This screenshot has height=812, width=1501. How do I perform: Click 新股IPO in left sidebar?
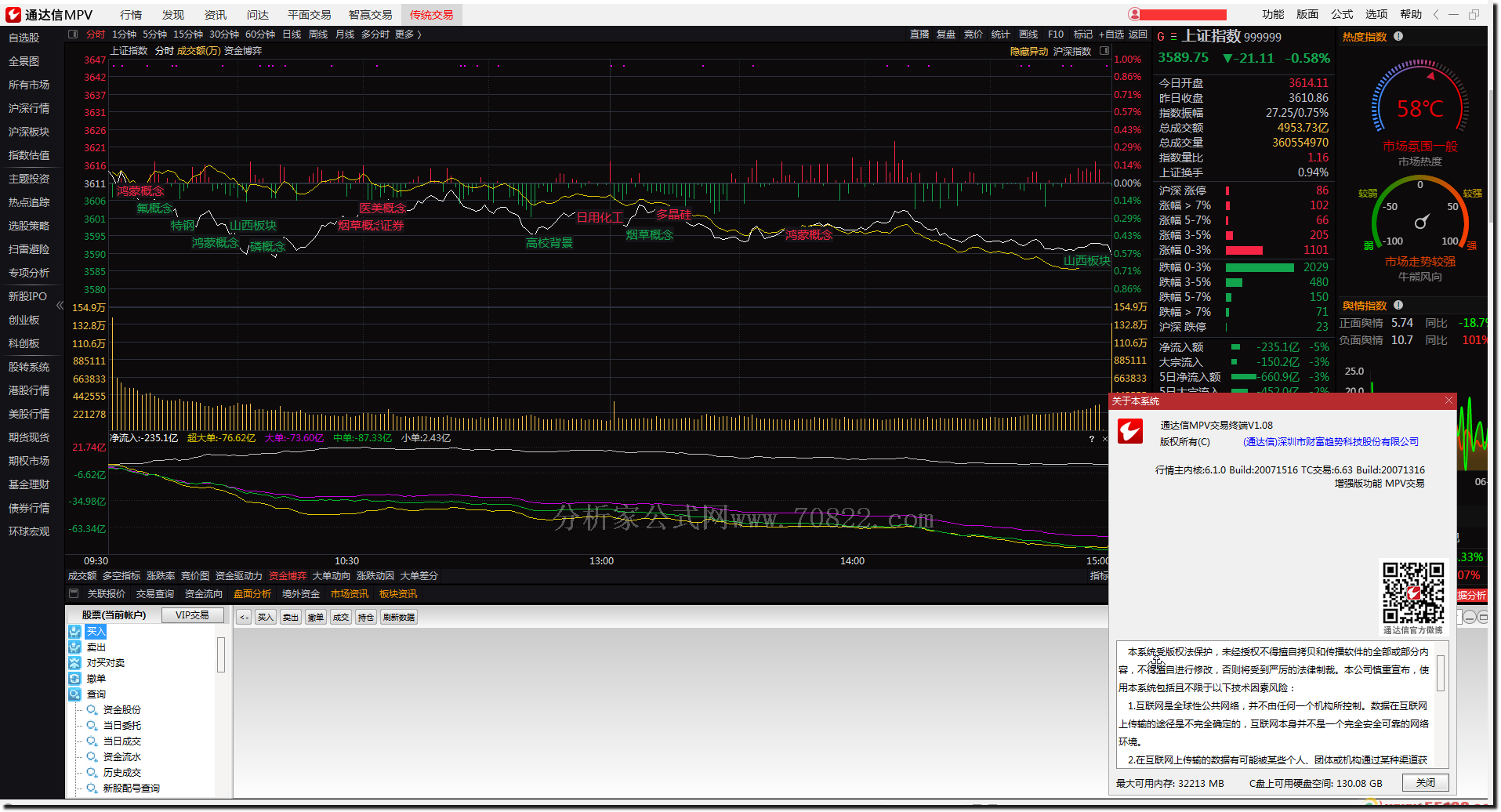[27, 296]
